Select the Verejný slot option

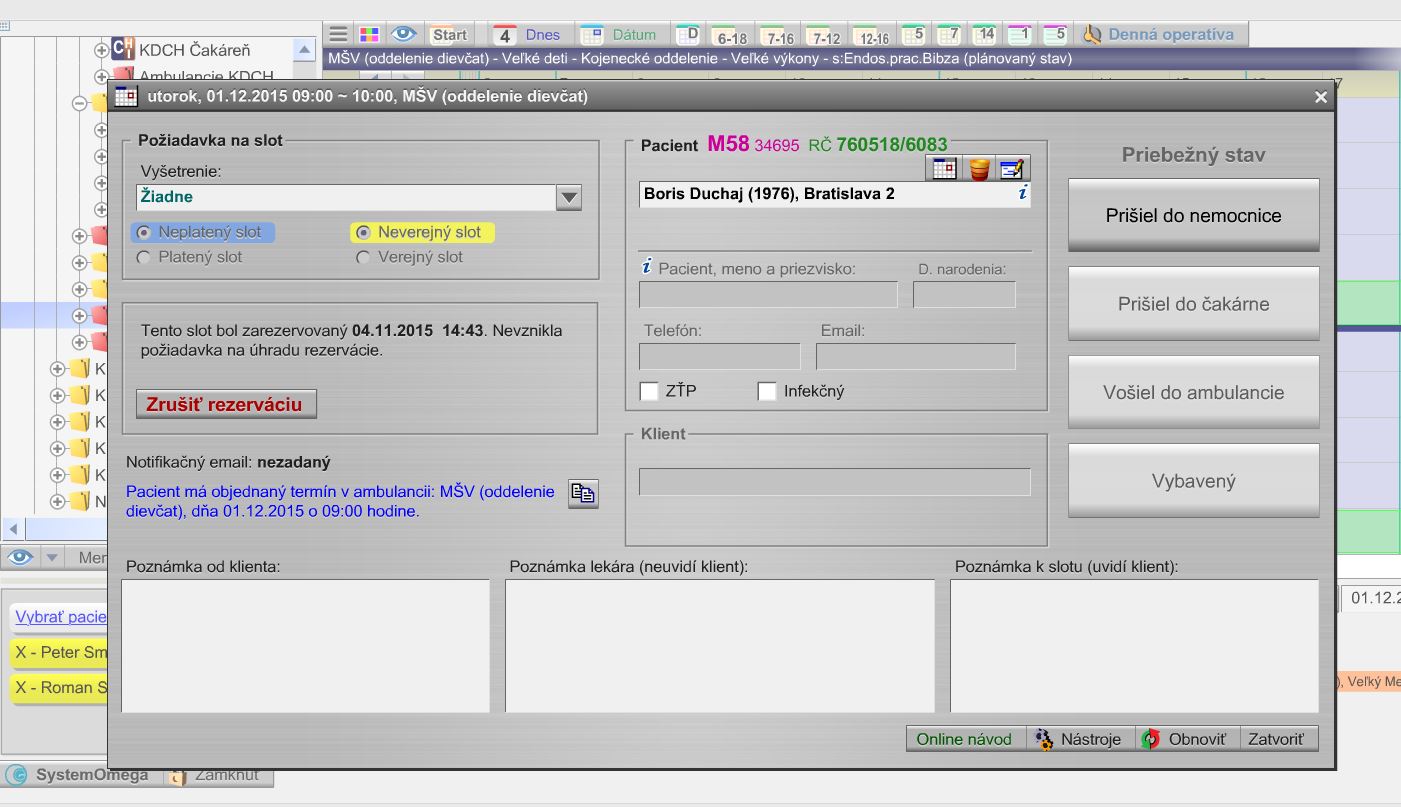pos(362,256)
